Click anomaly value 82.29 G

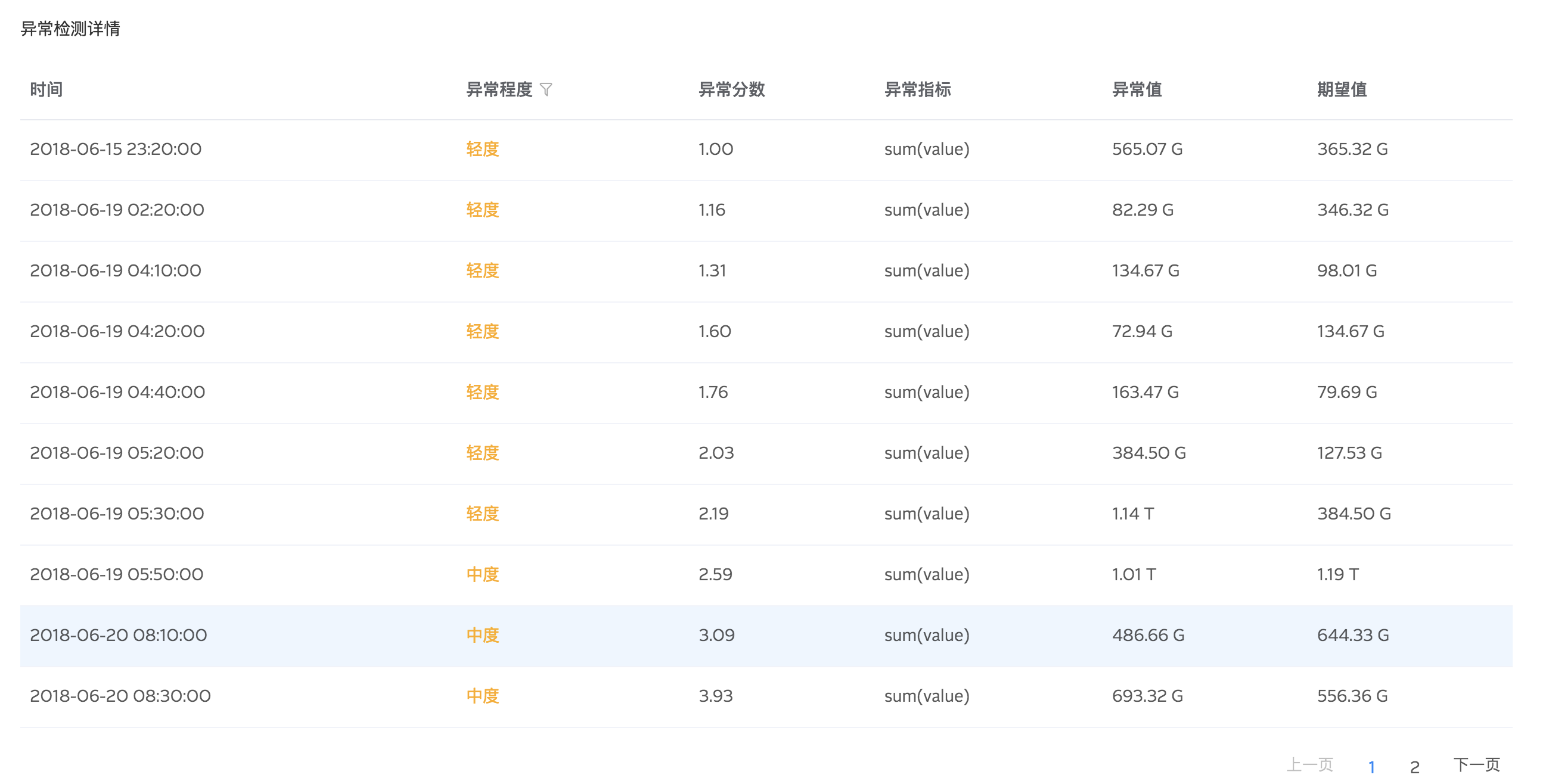coord(1143,210)
